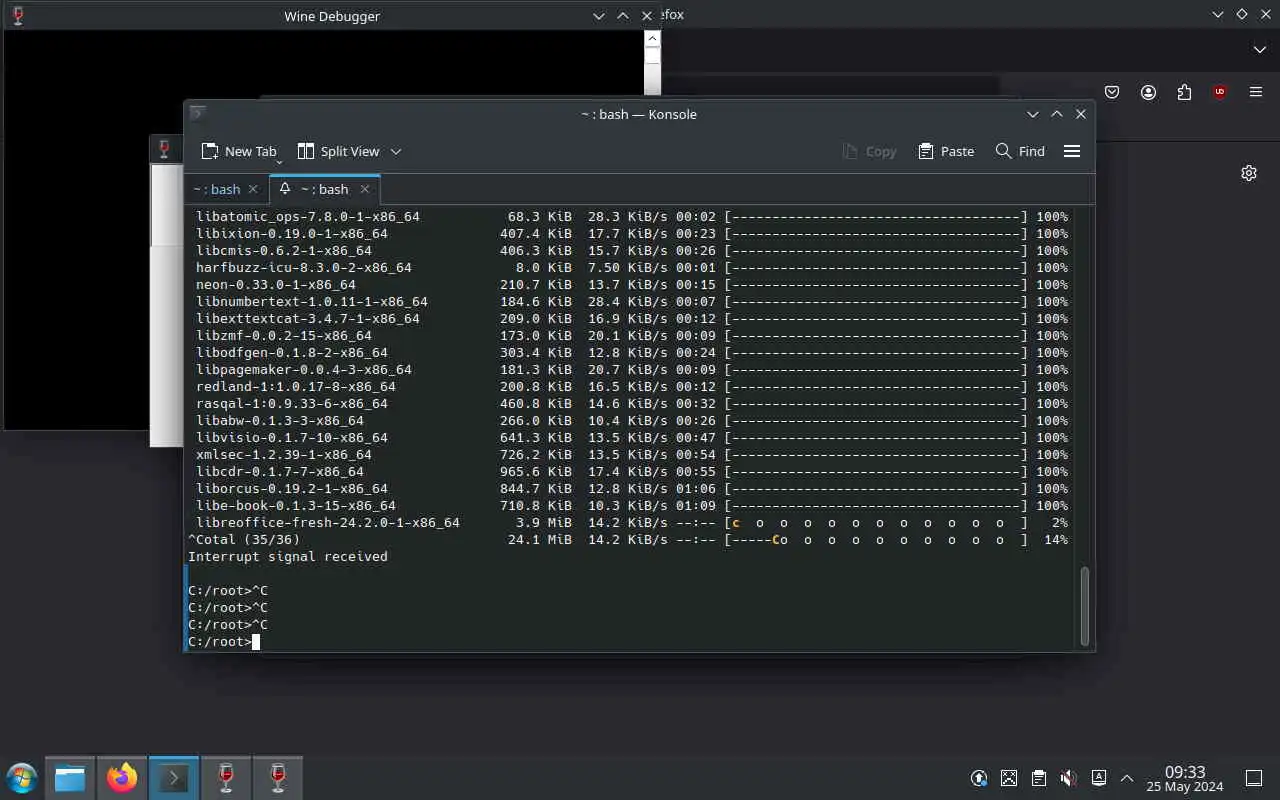Click '965.6 KiB' size of libcdr
Screen dimensions: 1280x800
coord(536,472)
